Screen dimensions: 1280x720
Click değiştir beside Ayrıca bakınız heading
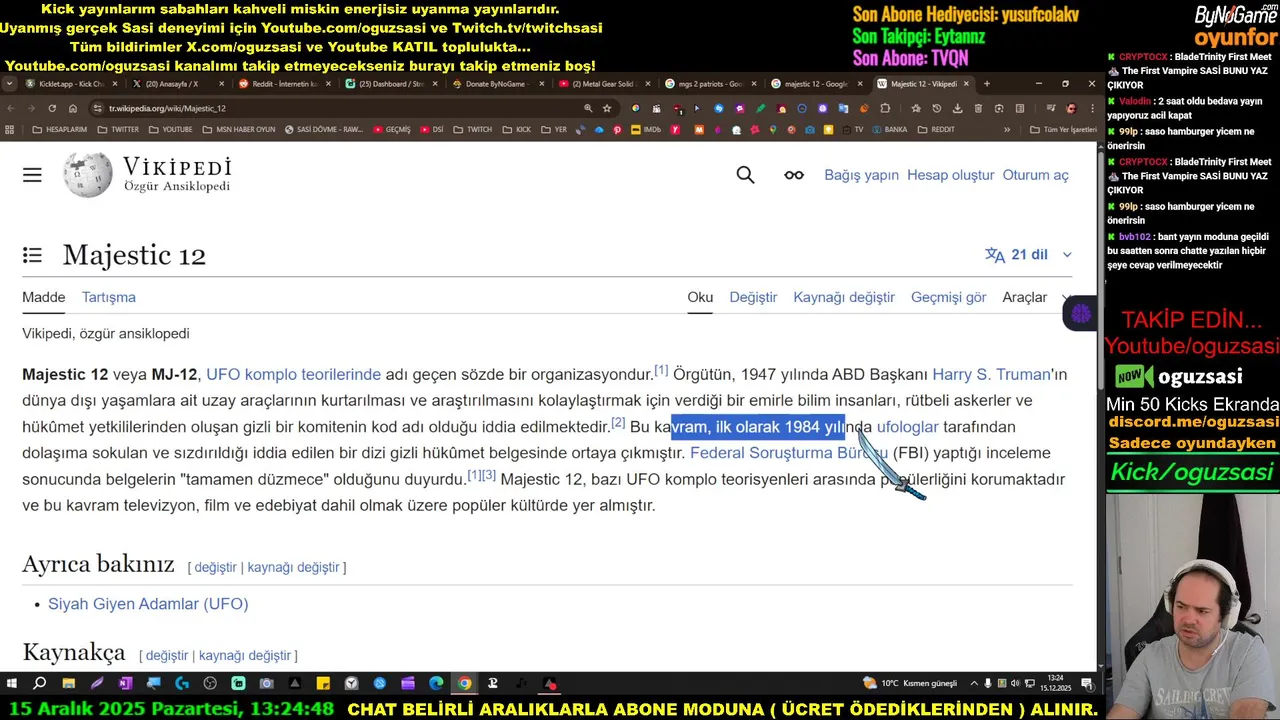(x=215, y=567)
